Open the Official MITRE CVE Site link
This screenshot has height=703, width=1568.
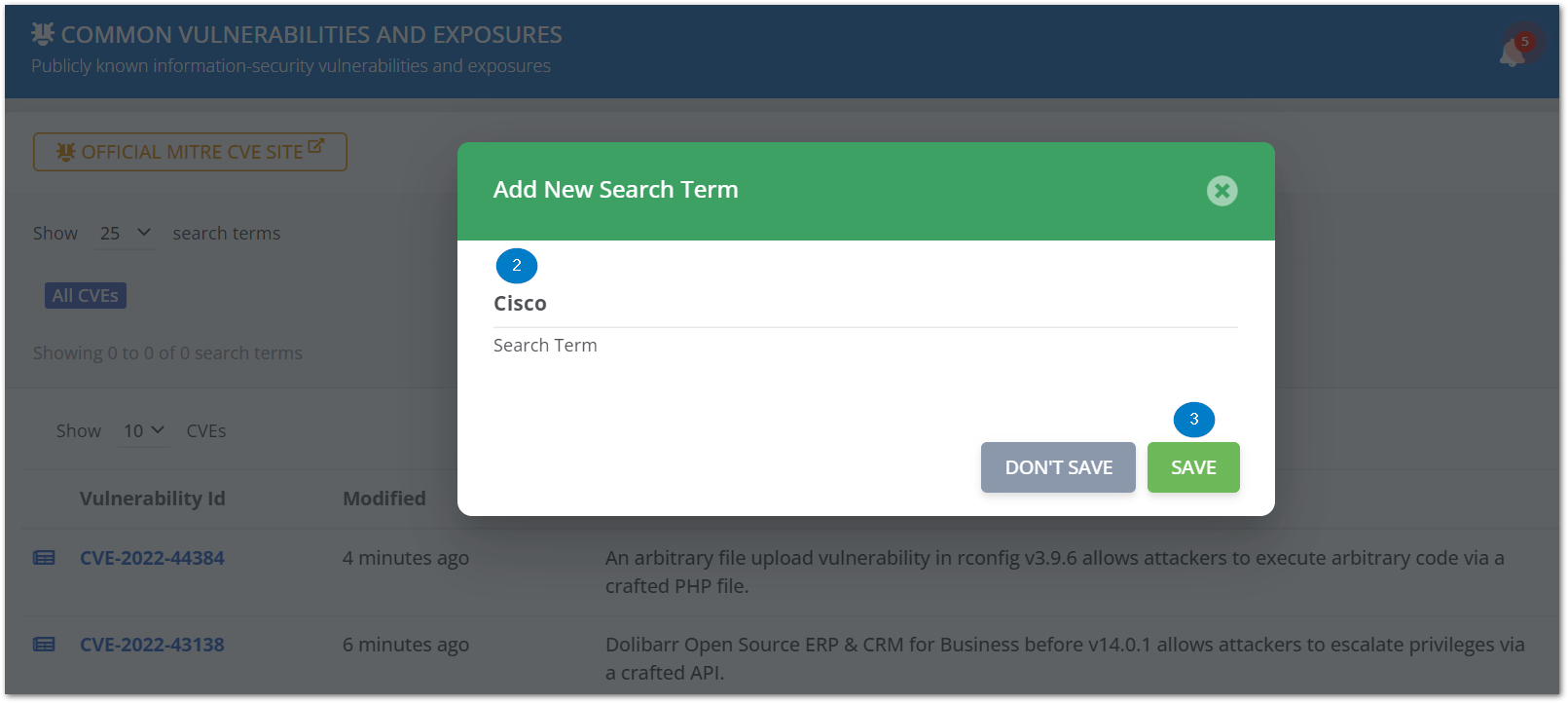tap(190, 152)
